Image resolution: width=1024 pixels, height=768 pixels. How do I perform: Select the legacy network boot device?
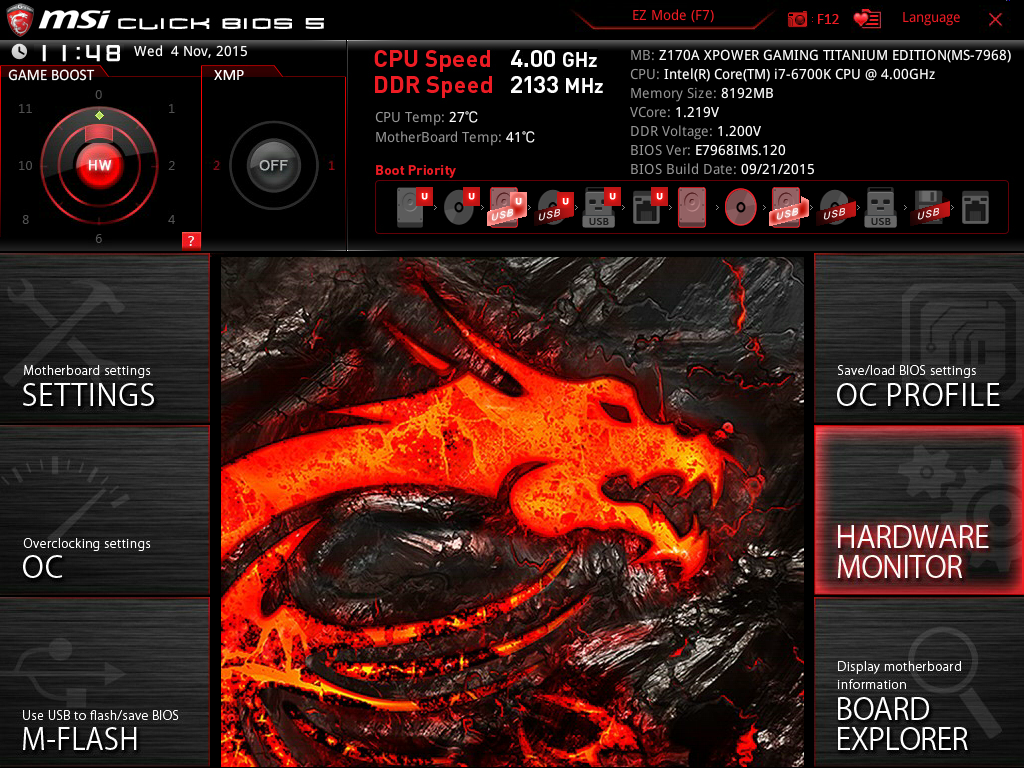click(975, 207)
